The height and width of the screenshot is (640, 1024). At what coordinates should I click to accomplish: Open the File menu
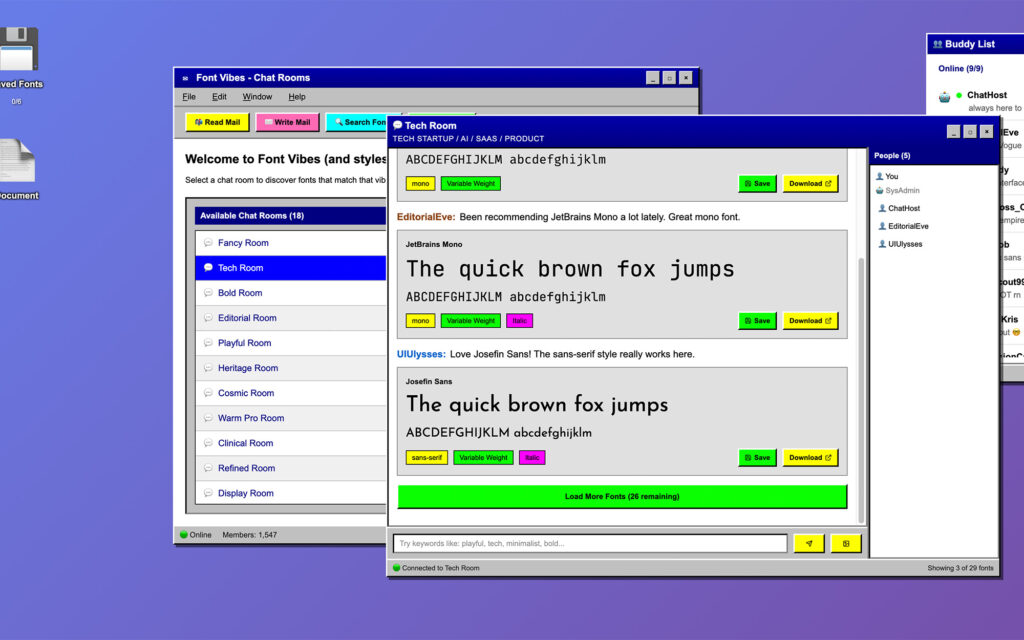coord(189,97)
